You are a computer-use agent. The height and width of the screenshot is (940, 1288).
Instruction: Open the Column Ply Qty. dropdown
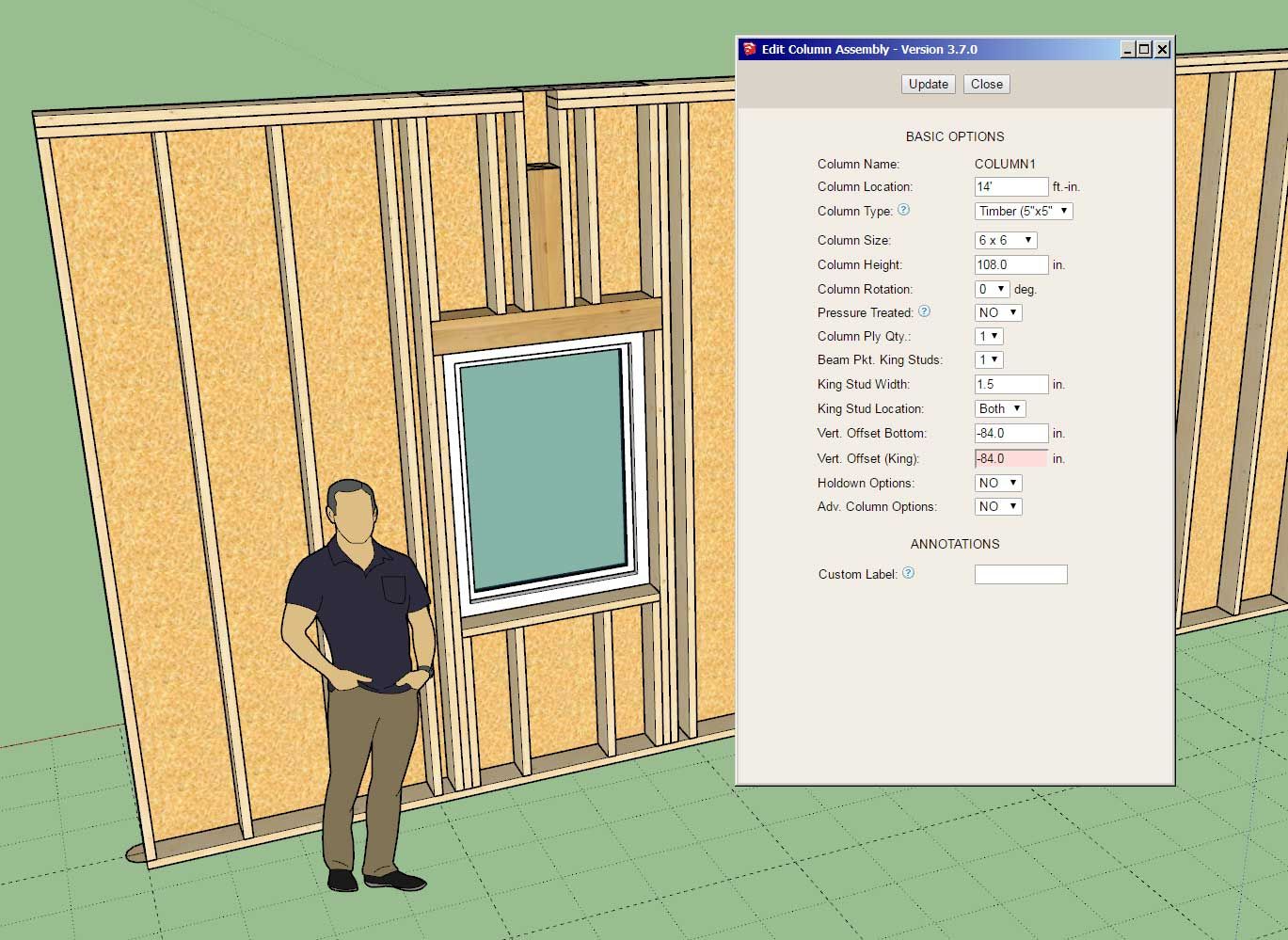989,336
